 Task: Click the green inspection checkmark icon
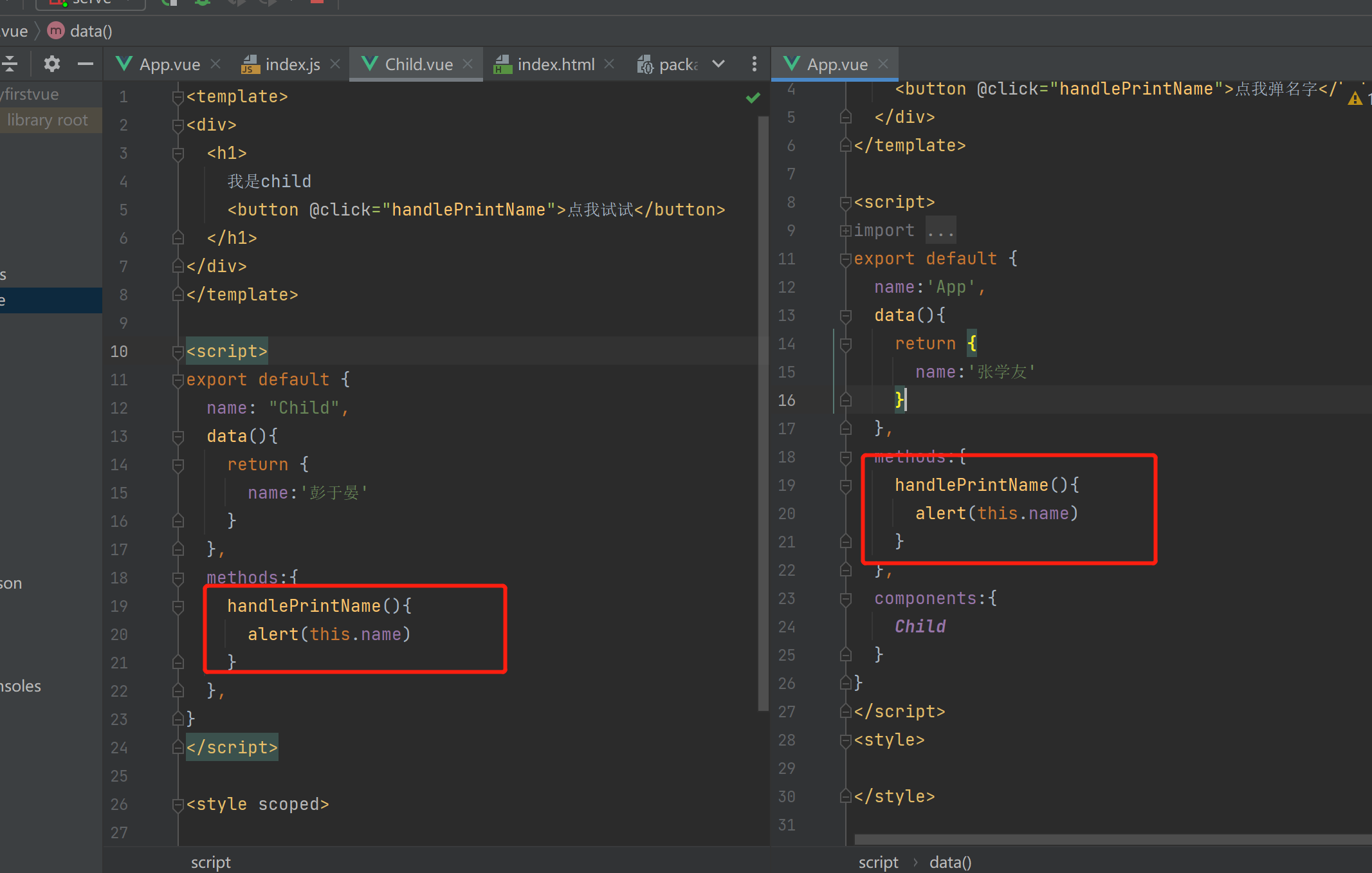coord(753,98)
